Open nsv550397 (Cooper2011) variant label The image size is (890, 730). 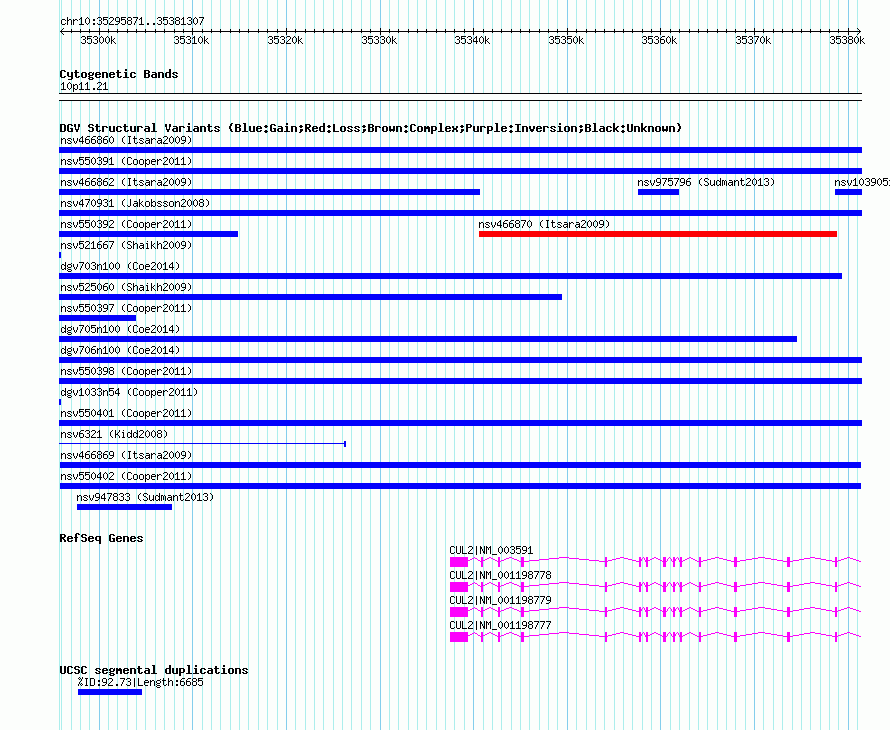[x=126, y=308]
